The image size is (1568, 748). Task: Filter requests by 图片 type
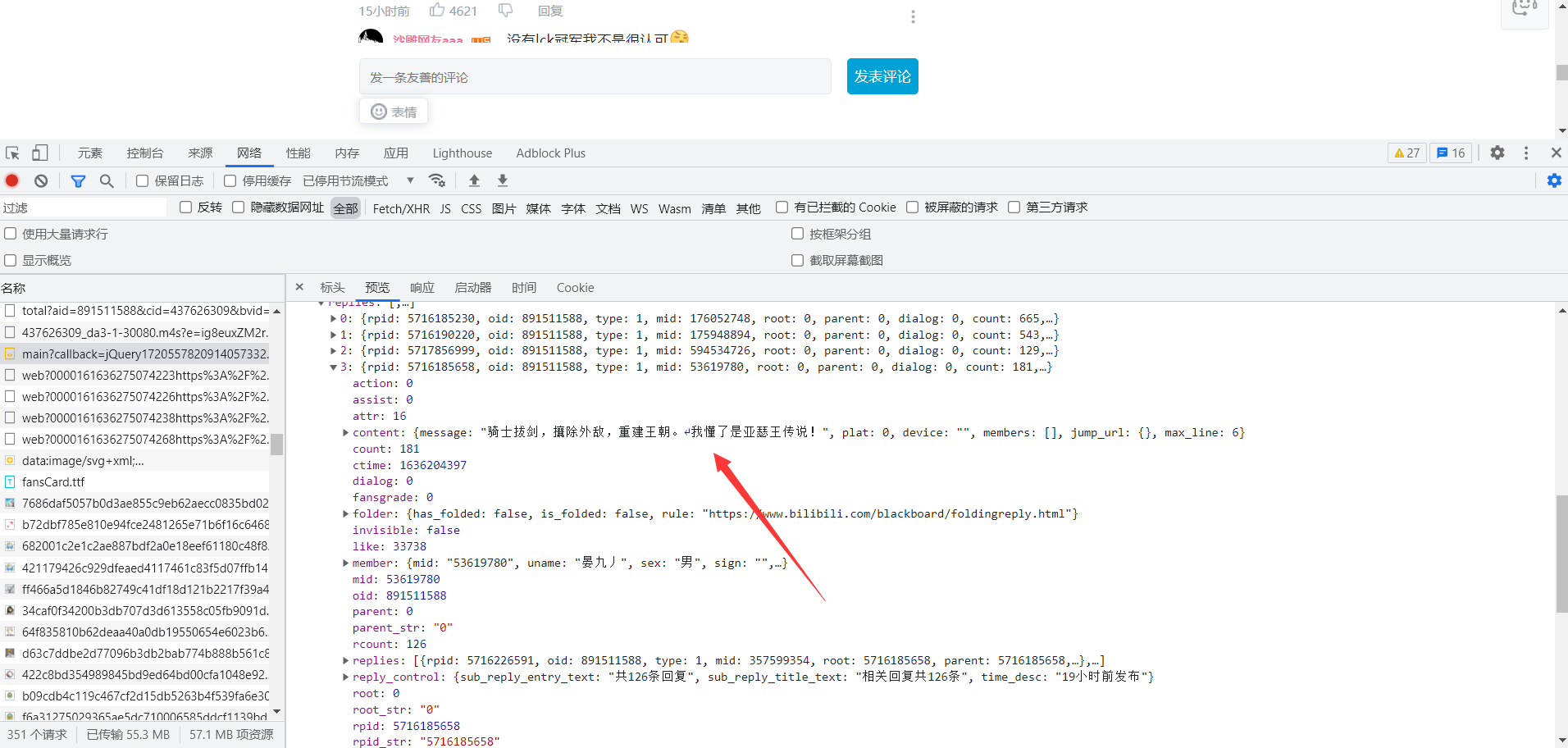click(504, 208)
